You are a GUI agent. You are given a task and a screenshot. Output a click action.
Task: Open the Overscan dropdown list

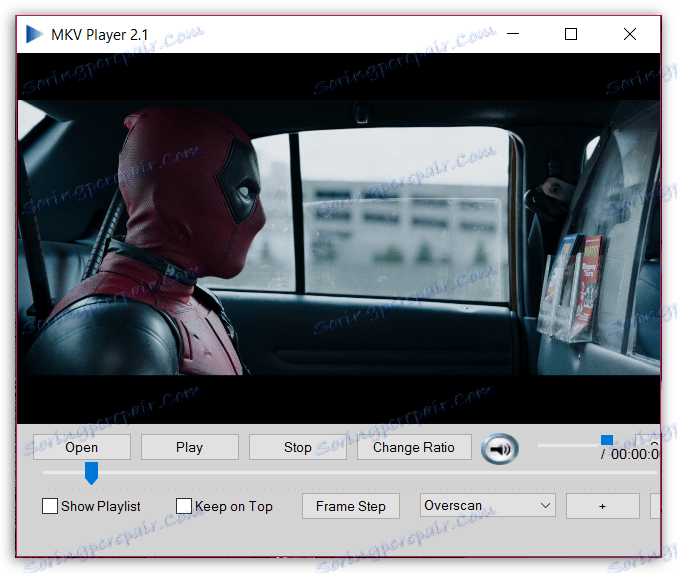coord(488,506)
